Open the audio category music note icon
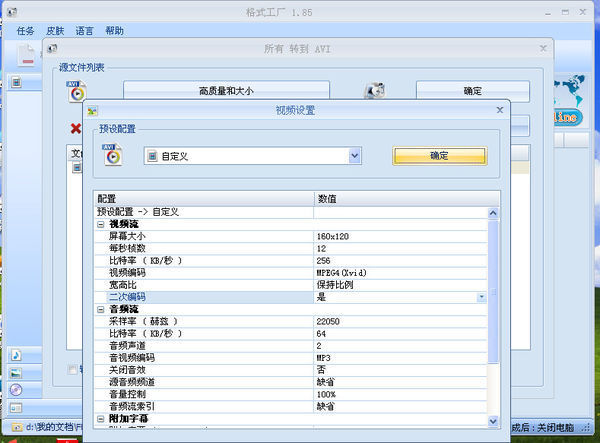 coord(16,356)
